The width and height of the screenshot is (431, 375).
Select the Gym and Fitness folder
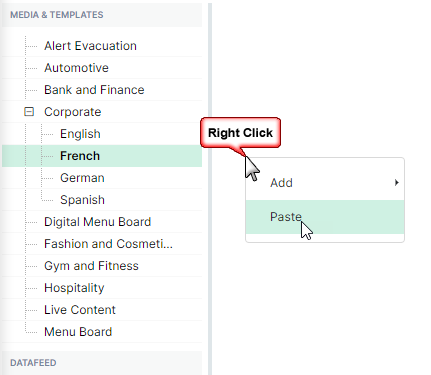[x=91, y=266]
